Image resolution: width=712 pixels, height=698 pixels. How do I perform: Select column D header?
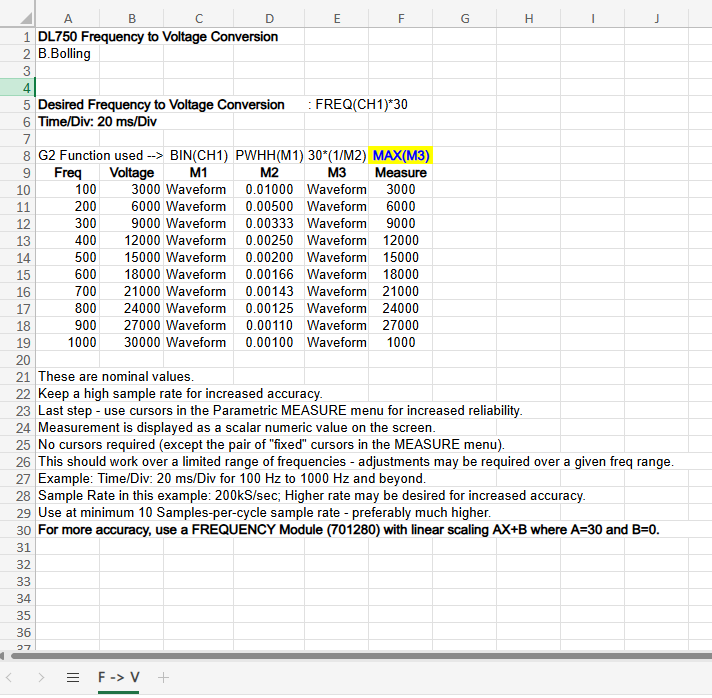tap(268, 18)
